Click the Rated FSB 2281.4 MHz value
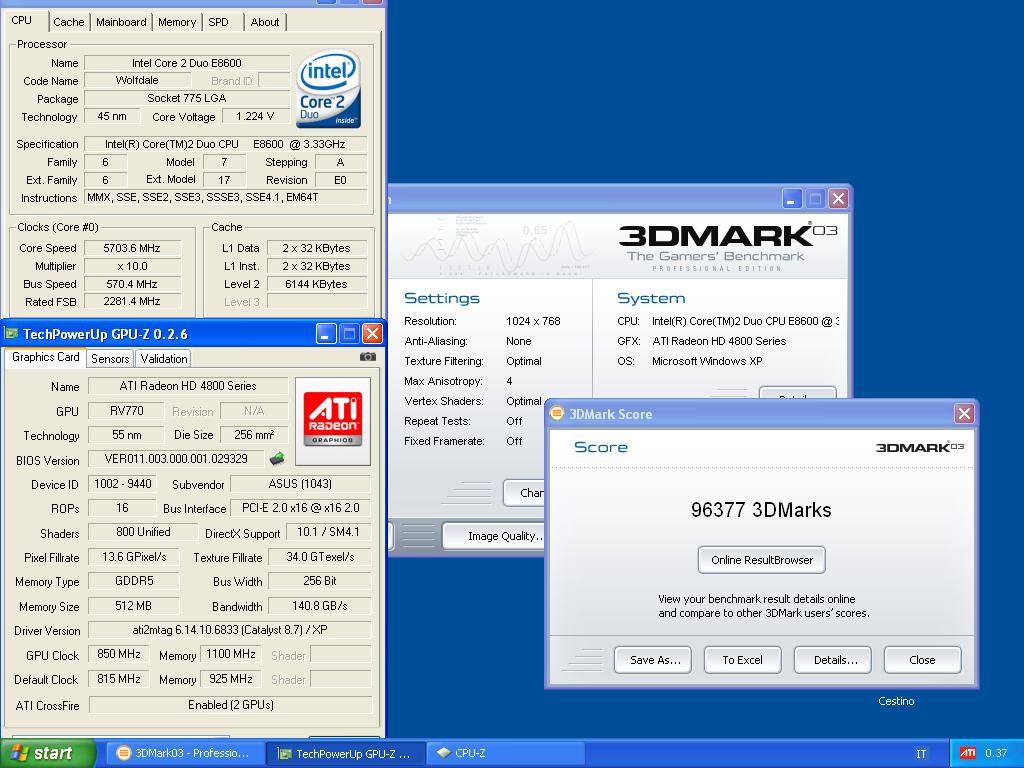 coord(132,301)
